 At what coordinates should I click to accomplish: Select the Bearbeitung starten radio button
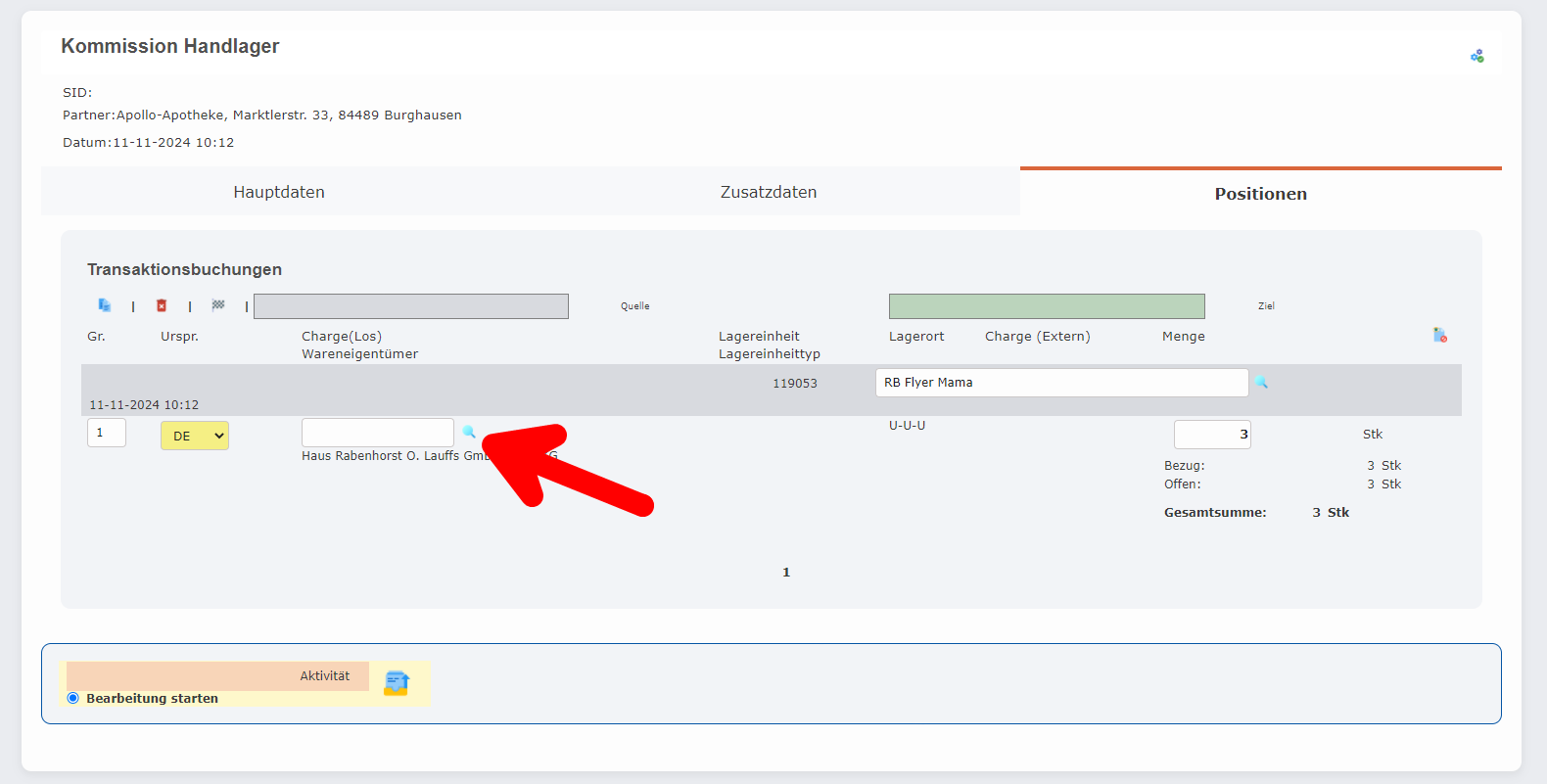73,698
